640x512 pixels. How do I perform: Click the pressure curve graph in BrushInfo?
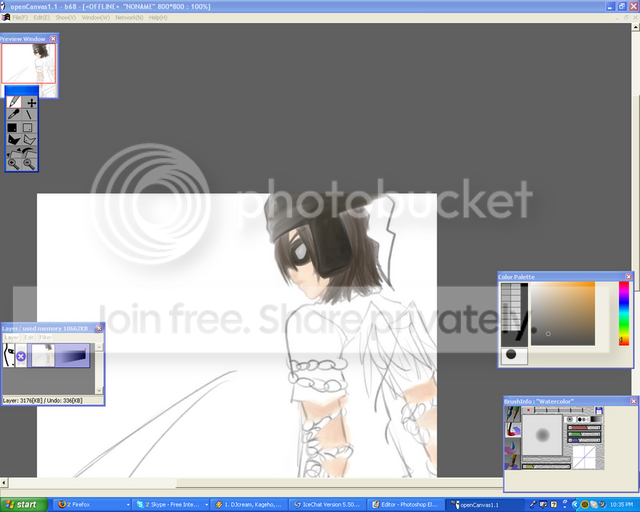(584, 457)
